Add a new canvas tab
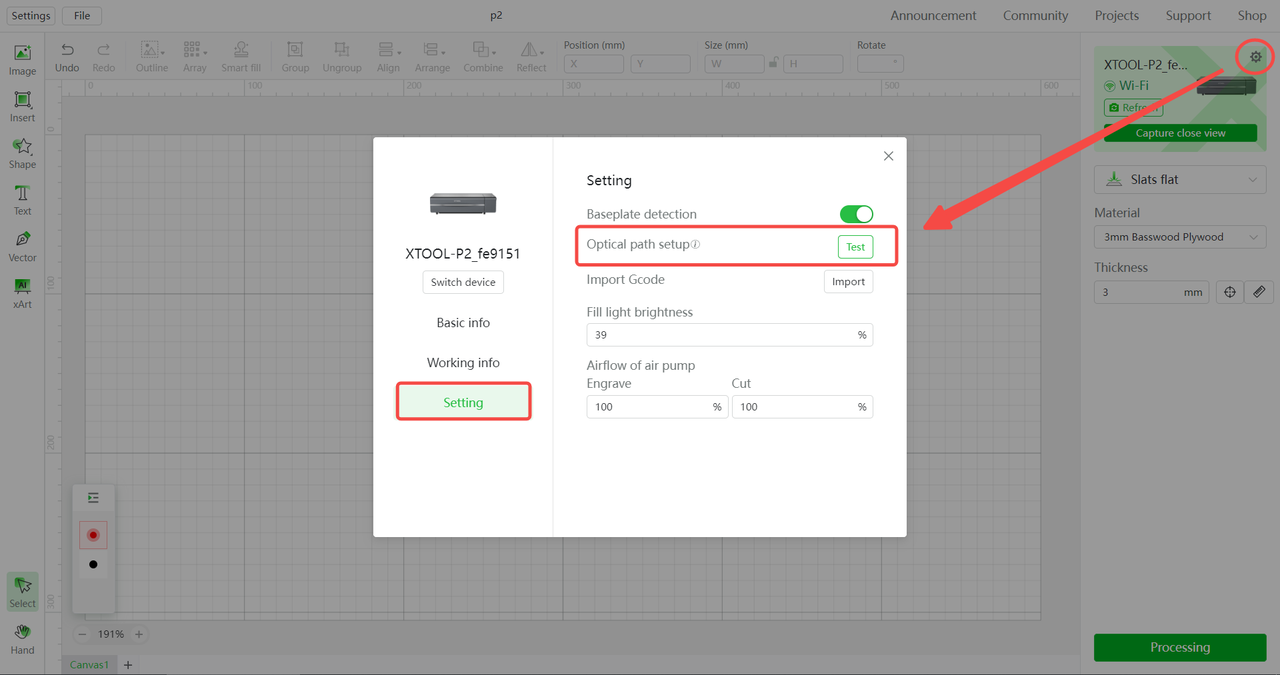Screen dimensions: 1280x675 point(128,665)
